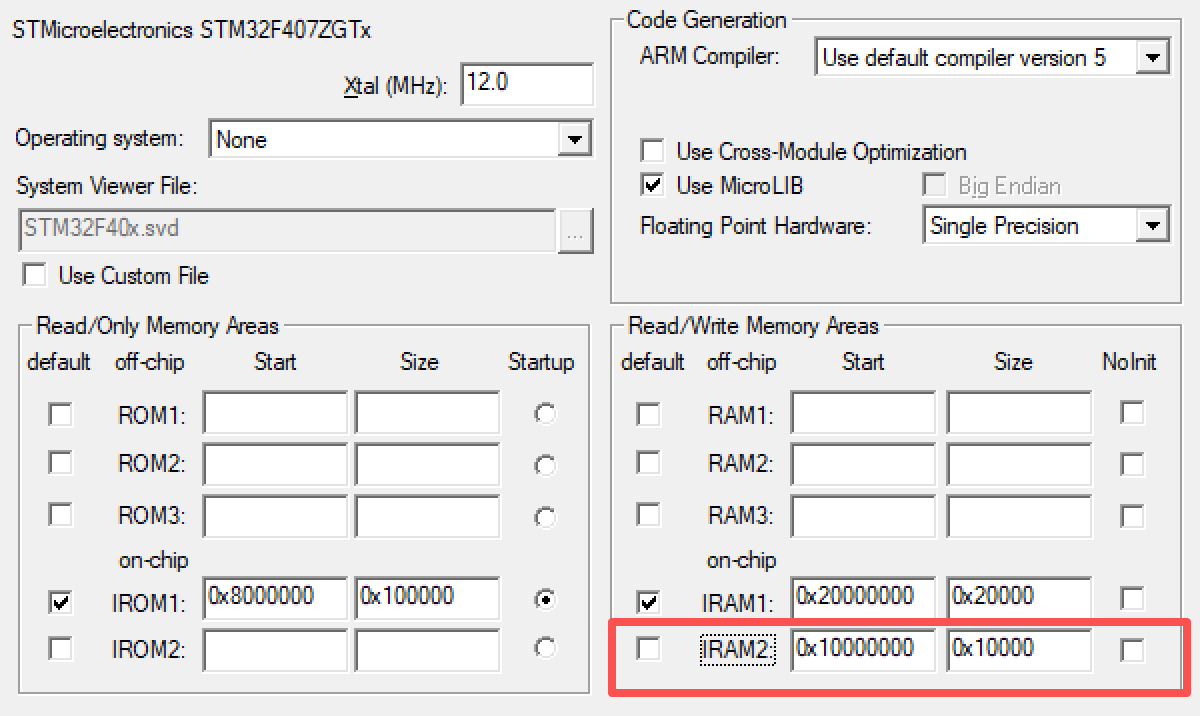
Task: Click the System Viewer File browse button
Action: point(576,231)
